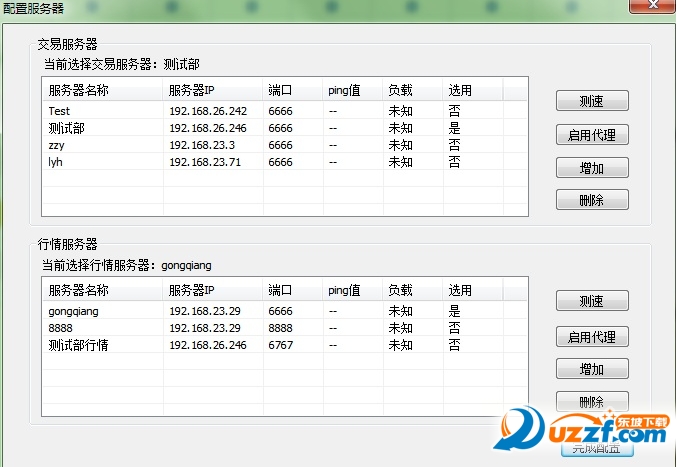This screenshot has height=467, width=677.
Task: Click 测速 button in 交易服务器 section
Action: coord(592,101)
